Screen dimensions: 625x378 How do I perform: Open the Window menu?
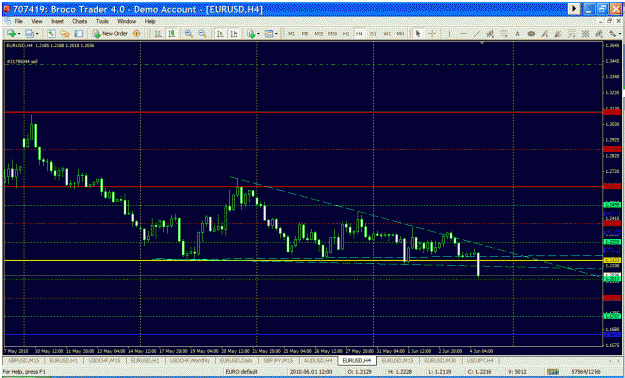pos(127,21)
